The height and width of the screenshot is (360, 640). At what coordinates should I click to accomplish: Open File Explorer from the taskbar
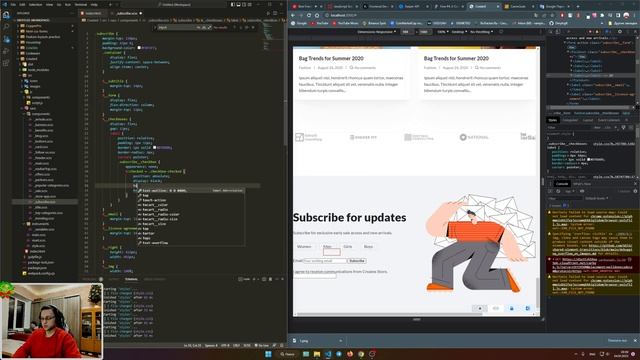click(x=317, y=354)
